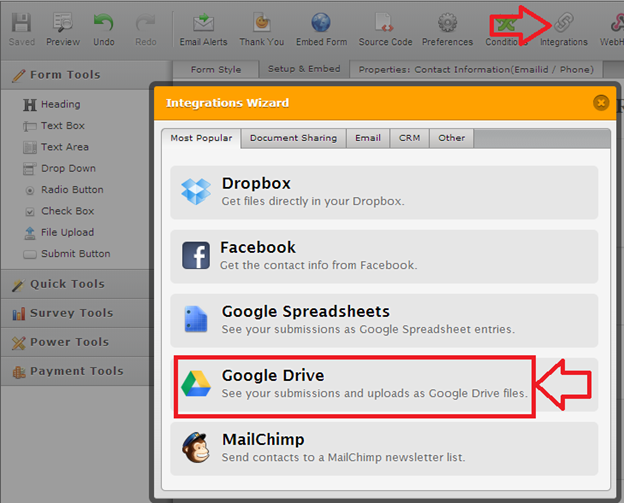Screen dimensions: 624x503
Task: Expand the Power Tools section
Action: point(77,342)
